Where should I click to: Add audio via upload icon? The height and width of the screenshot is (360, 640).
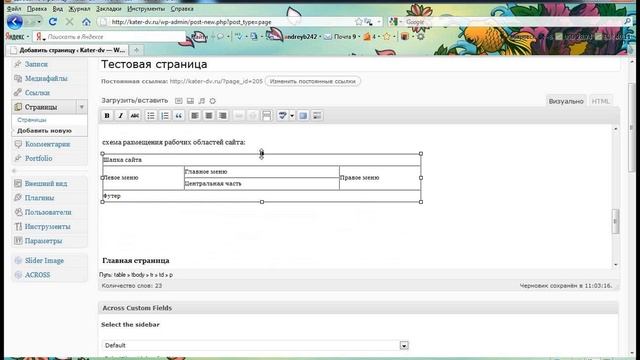tap(202, 101)
